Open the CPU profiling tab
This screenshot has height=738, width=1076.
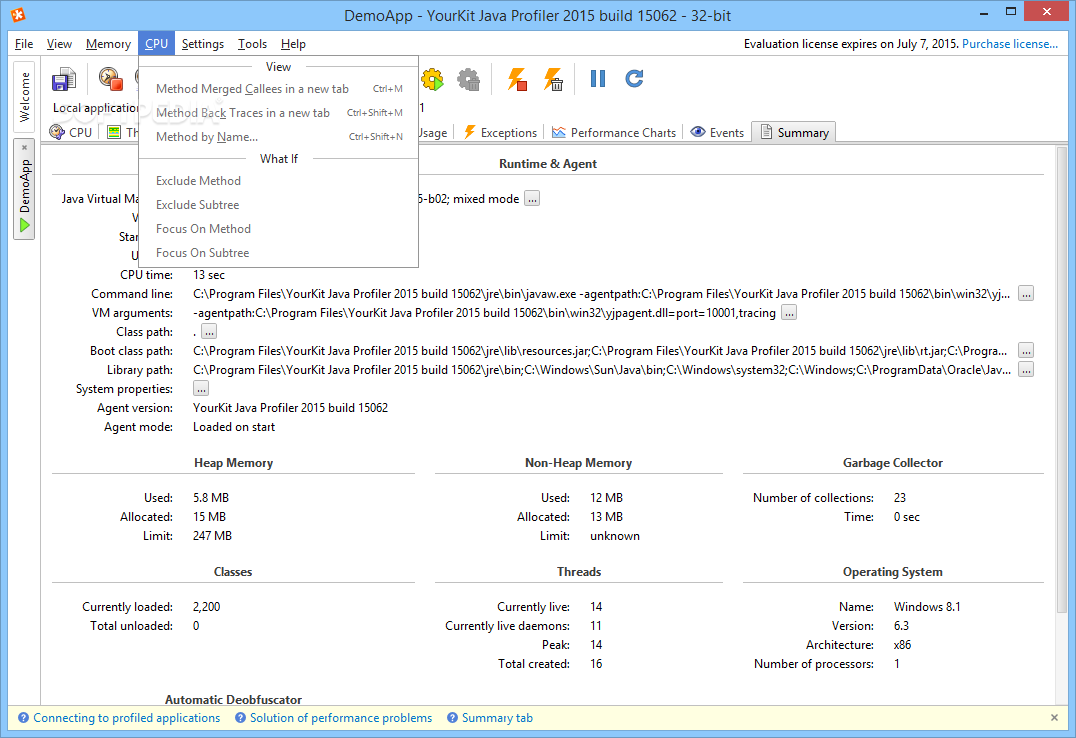point(71,132)
